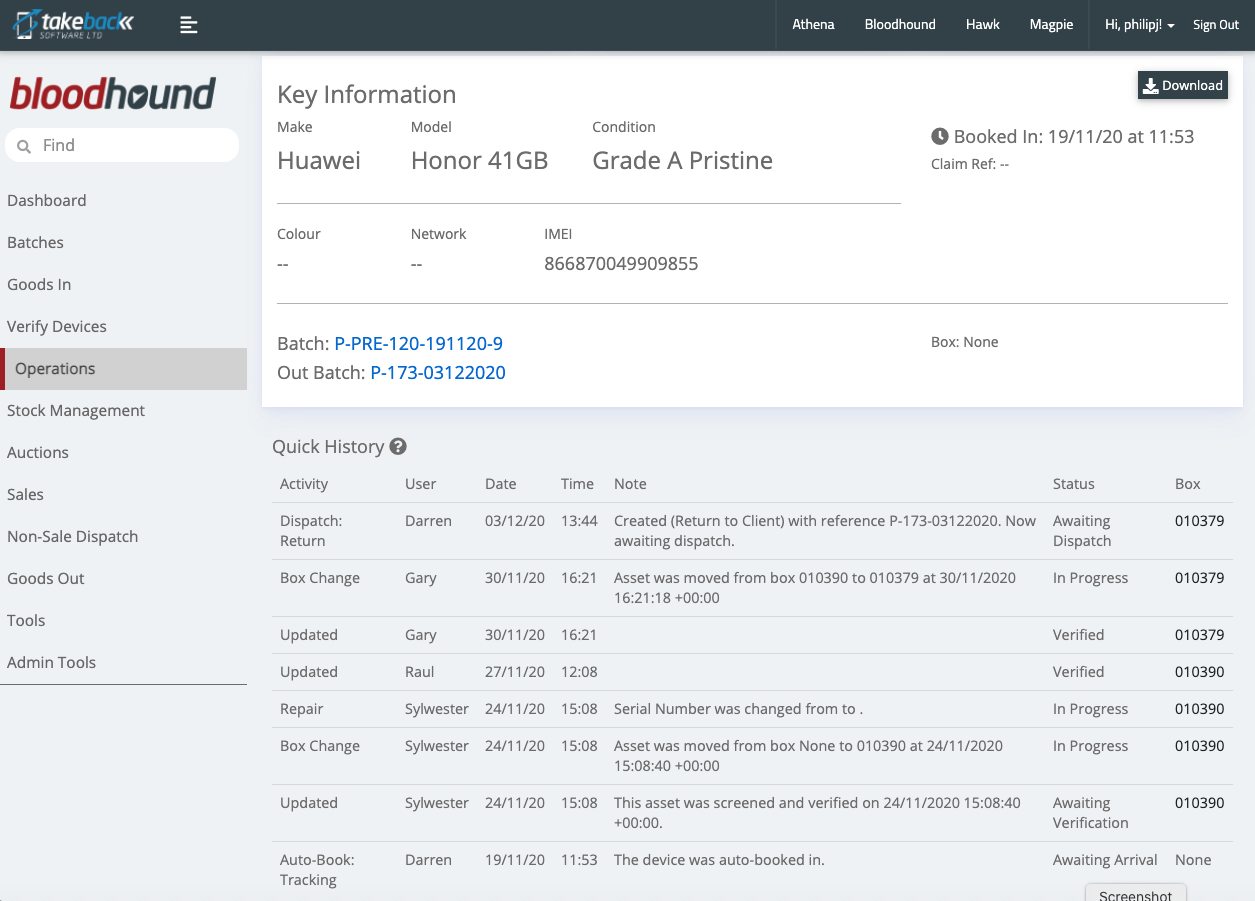1255x901 pixels.
Task: Click the Awaiting Verification status
Action: 1090,813
